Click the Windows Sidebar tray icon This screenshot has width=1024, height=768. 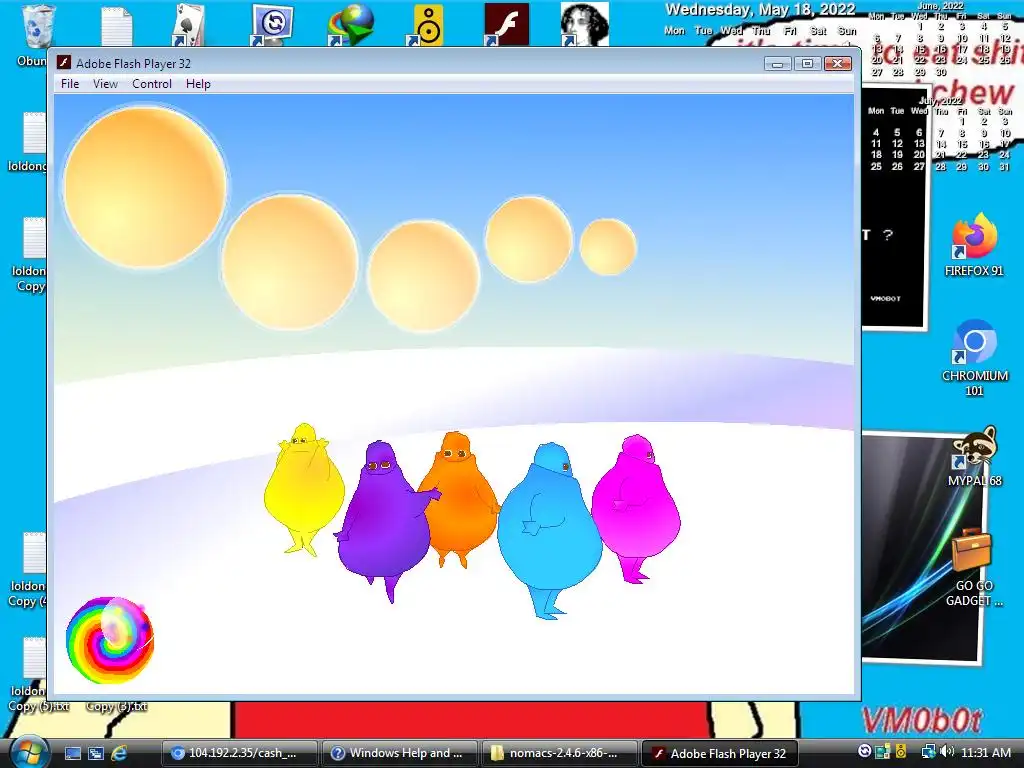coord(883,752)
